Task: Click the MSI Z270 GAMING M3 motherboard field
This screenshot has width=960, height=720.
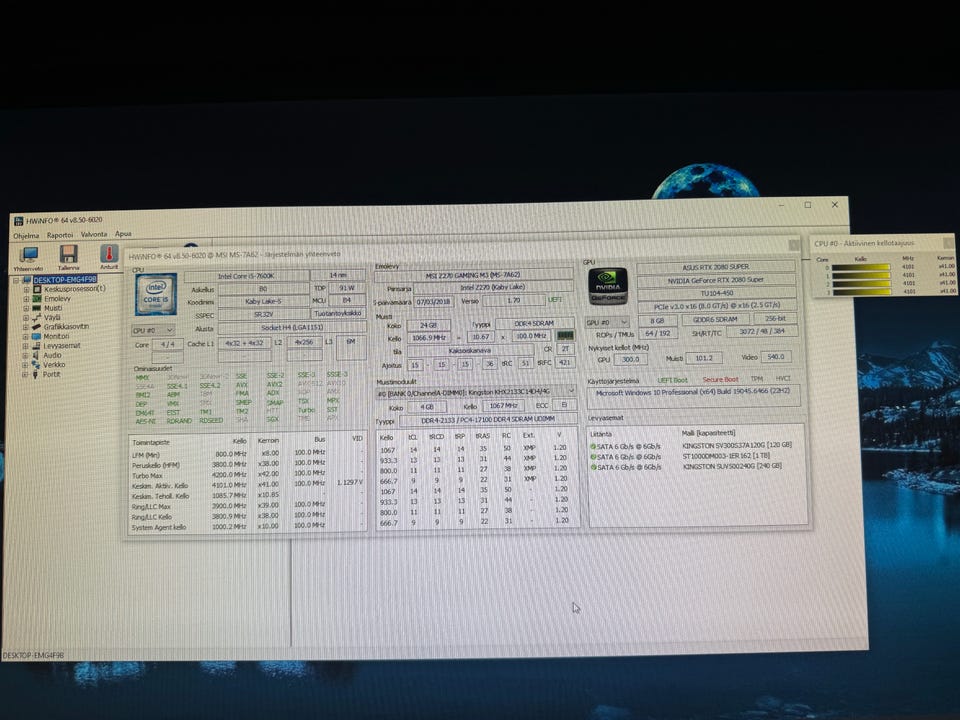Action: click(x=473, y=275)
